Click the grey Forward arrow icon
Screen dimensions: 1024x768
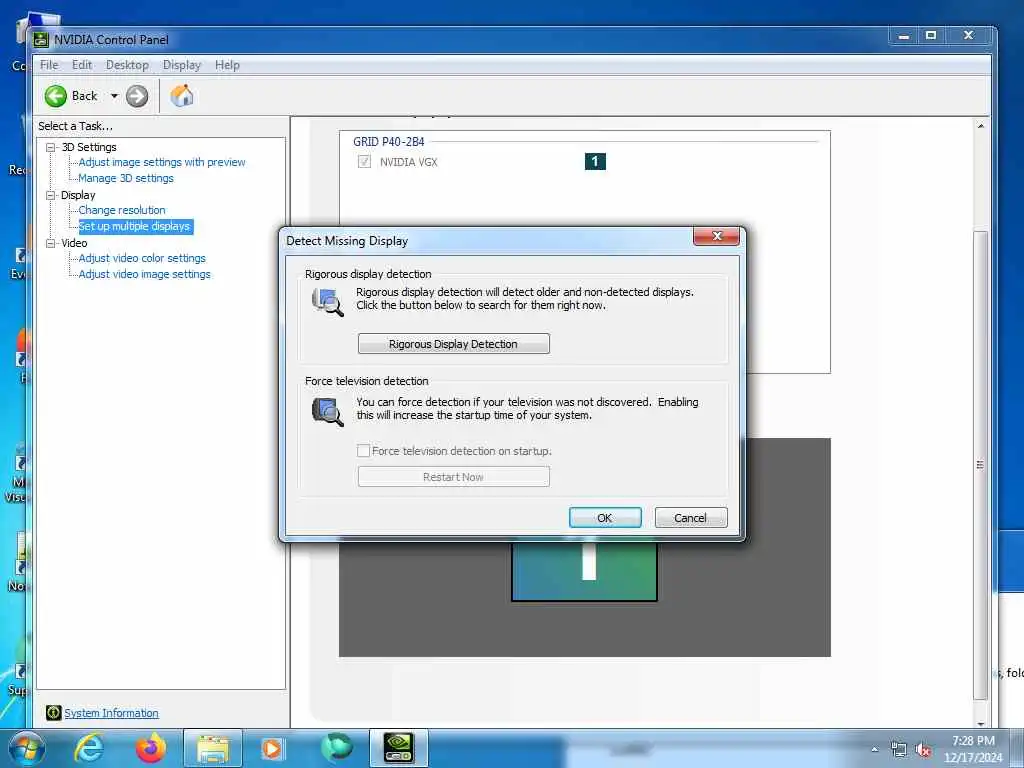pyautogui.click(x=136, y=96)
